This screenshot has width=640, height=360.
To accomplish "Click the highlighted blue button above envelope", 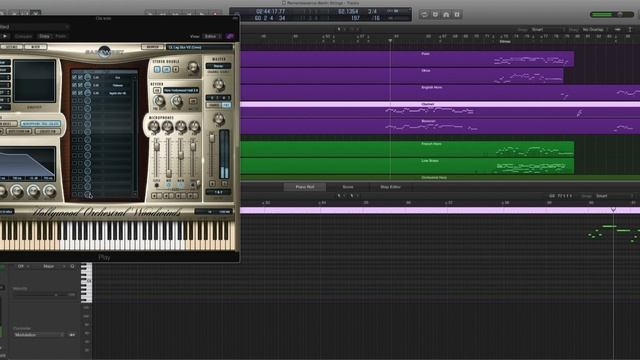I will pos(40,123).
